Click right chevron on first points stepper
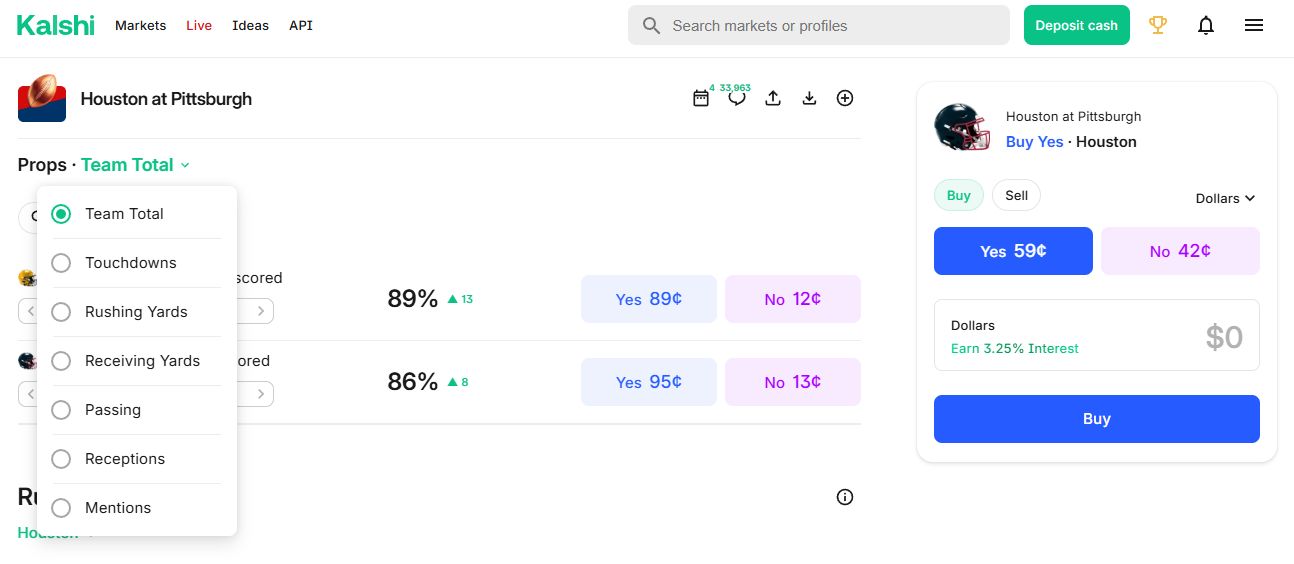 click(x=261, y=311)
